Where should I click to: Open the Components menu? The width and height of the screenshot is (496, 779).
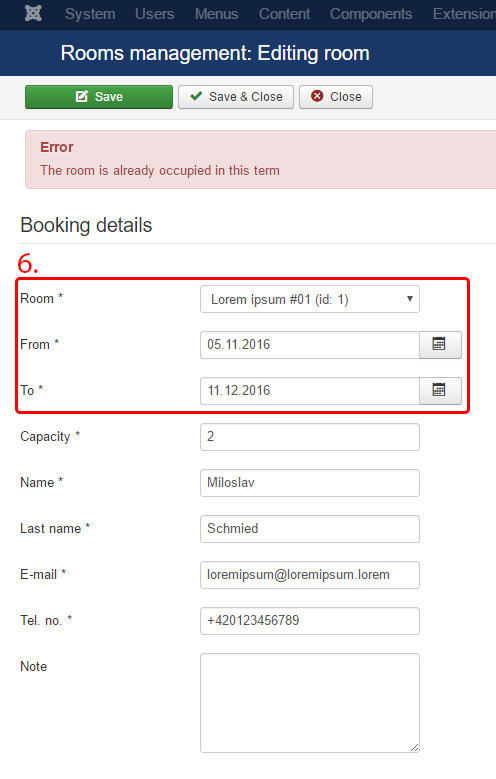(371, 14)
